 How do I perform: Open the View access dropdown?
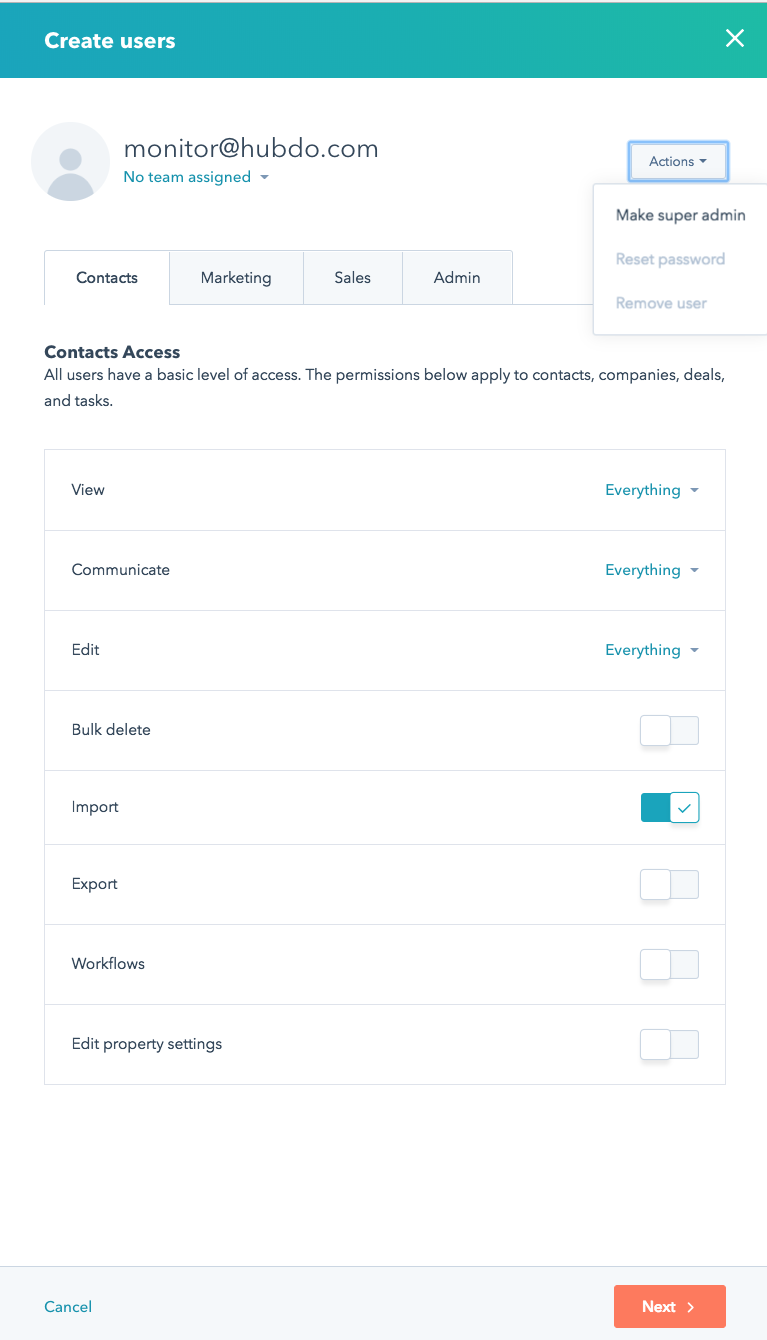652,490
